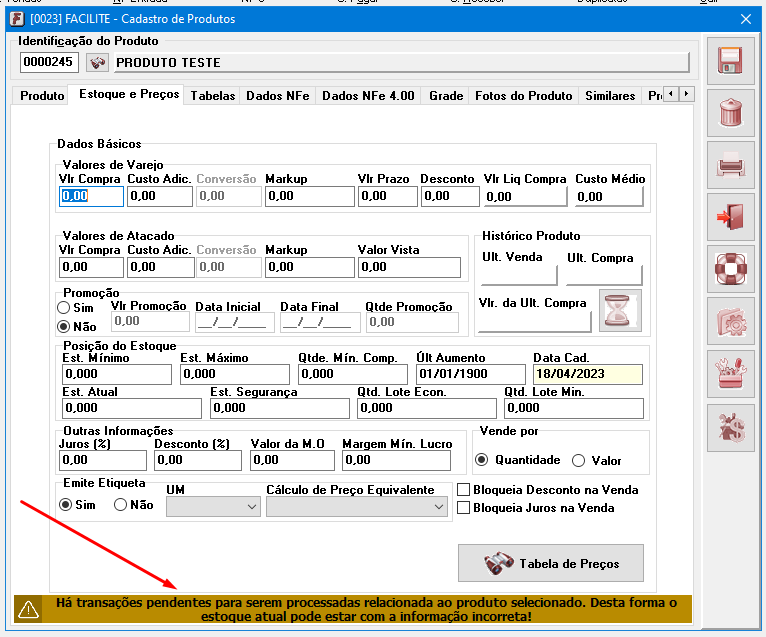Screen dimensions: 766x637
Task: Click the Desconto (%) field
Action: pyautogui.click(x=198, y=460)
